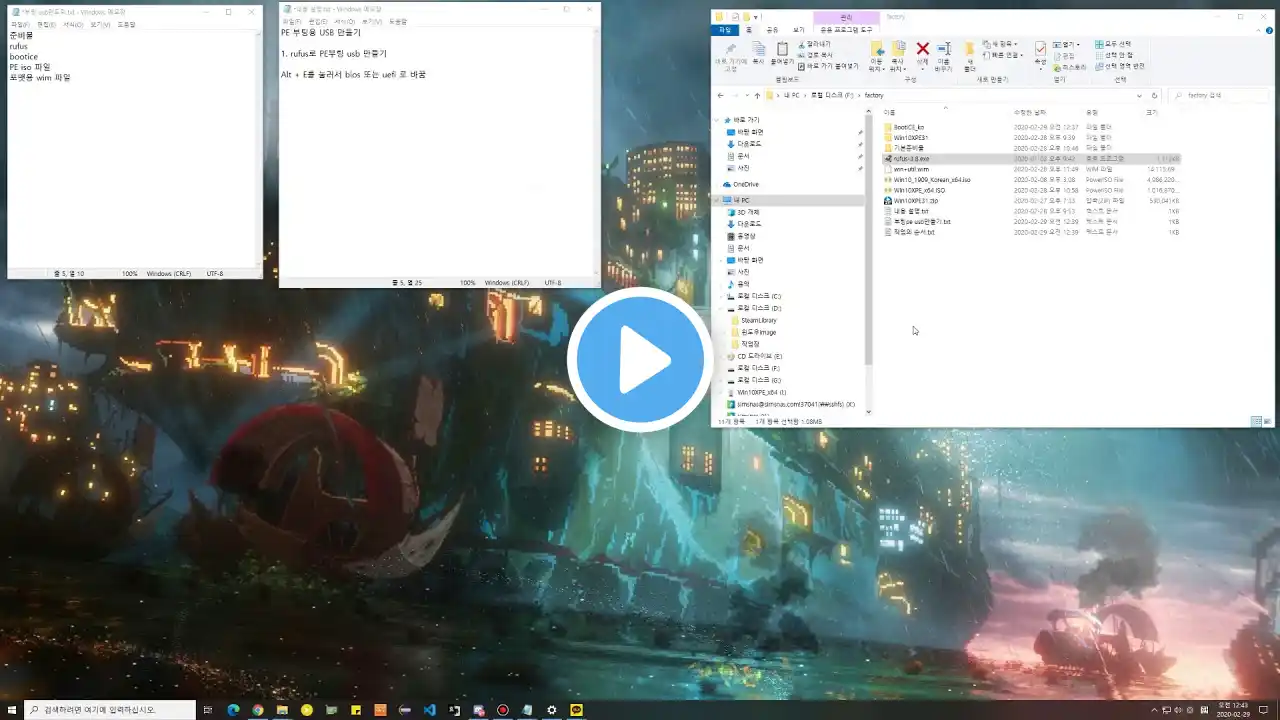
Task: Click the factory search box
Action: (x=1219, y=95)
